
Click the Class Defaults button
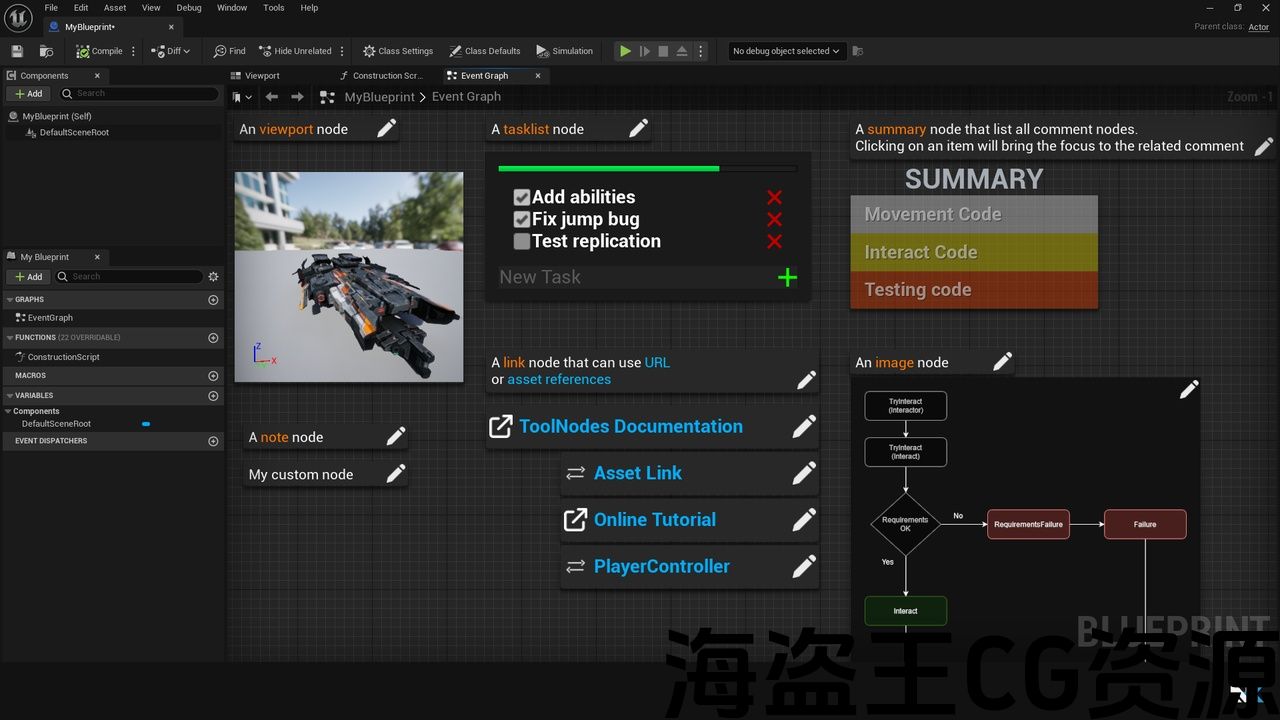(485, 51)
